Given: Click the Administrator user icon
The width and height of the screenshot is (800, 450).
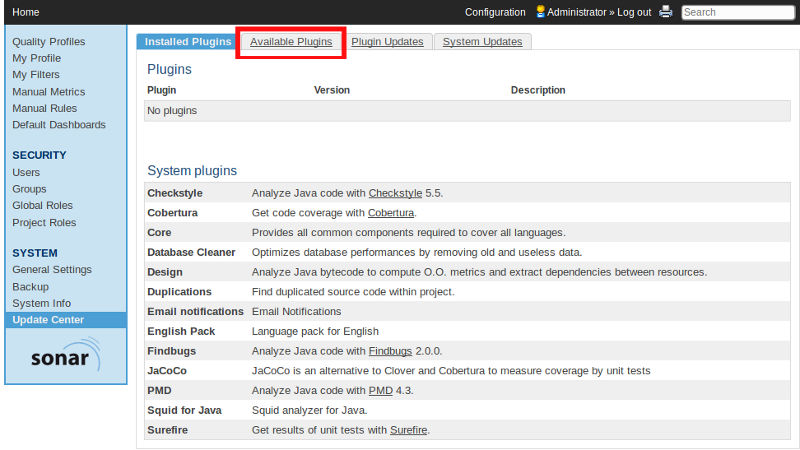Looking at the screenshot, I should 540,12.
